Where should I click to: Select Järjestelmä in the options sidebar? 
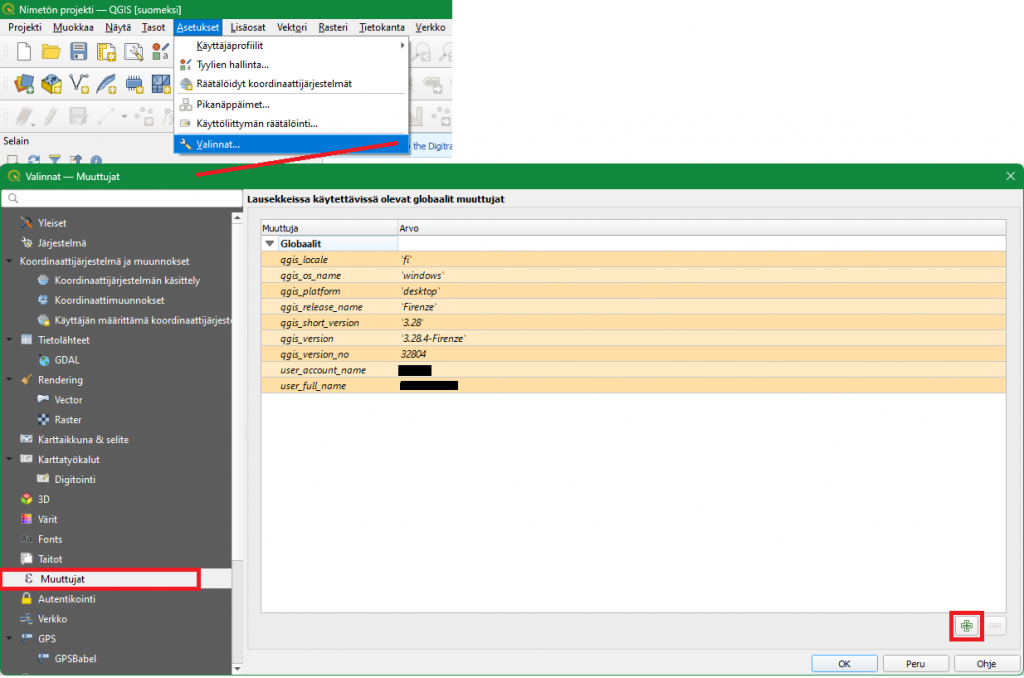tap(62, 243)
